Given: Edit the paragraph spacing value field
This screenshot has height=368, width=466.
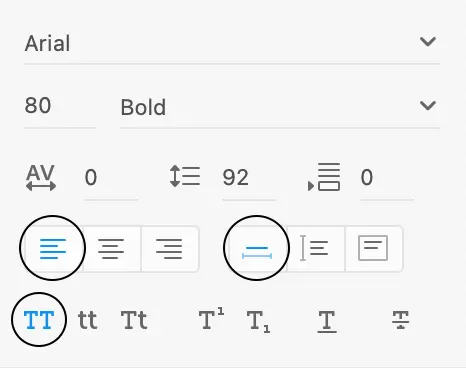Looking at the screenshot, I should tap(387, 178).
